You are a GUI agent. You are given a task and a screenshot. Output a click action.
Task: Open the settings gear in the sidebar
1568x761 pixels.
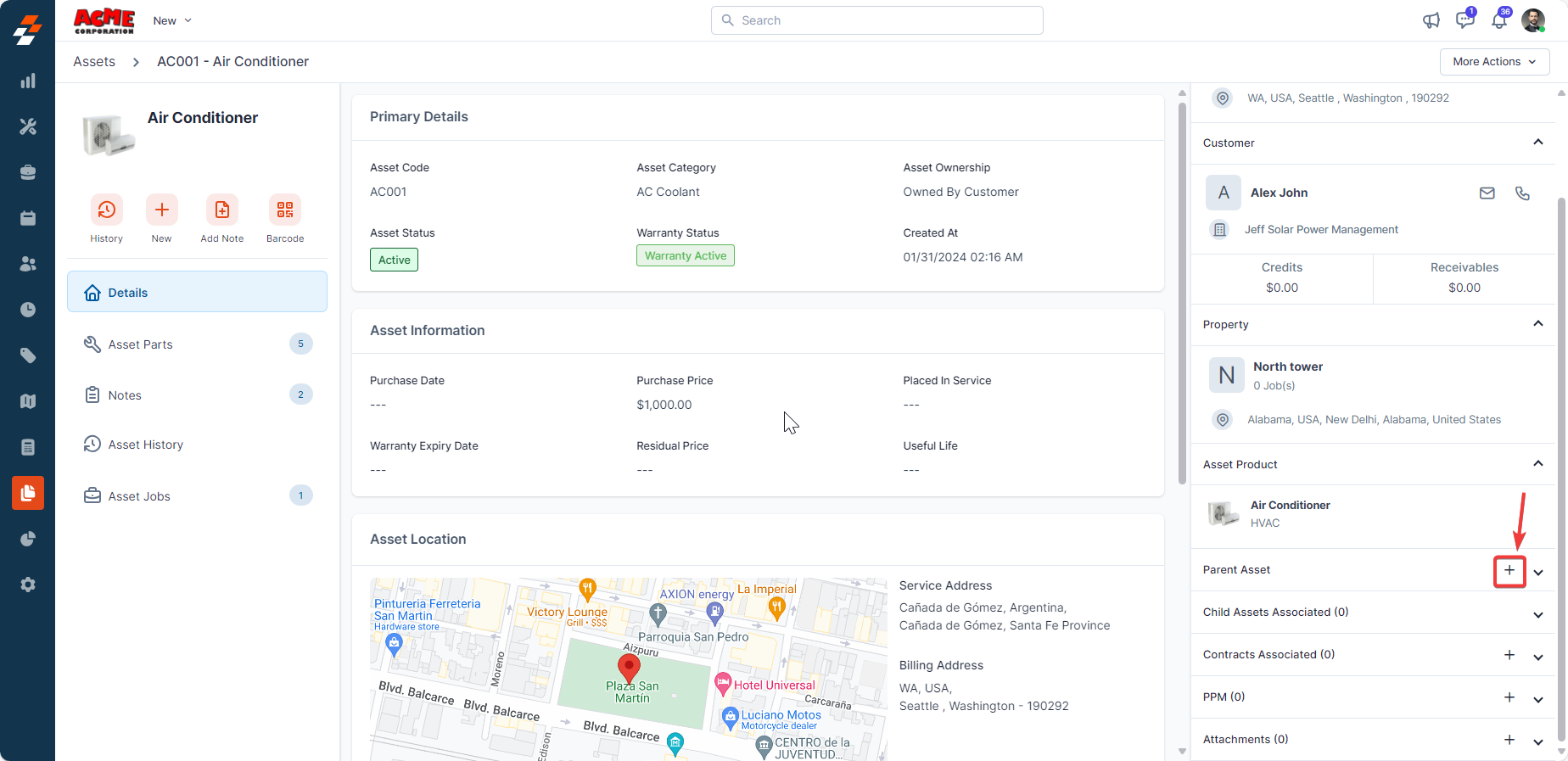(28, 585)
